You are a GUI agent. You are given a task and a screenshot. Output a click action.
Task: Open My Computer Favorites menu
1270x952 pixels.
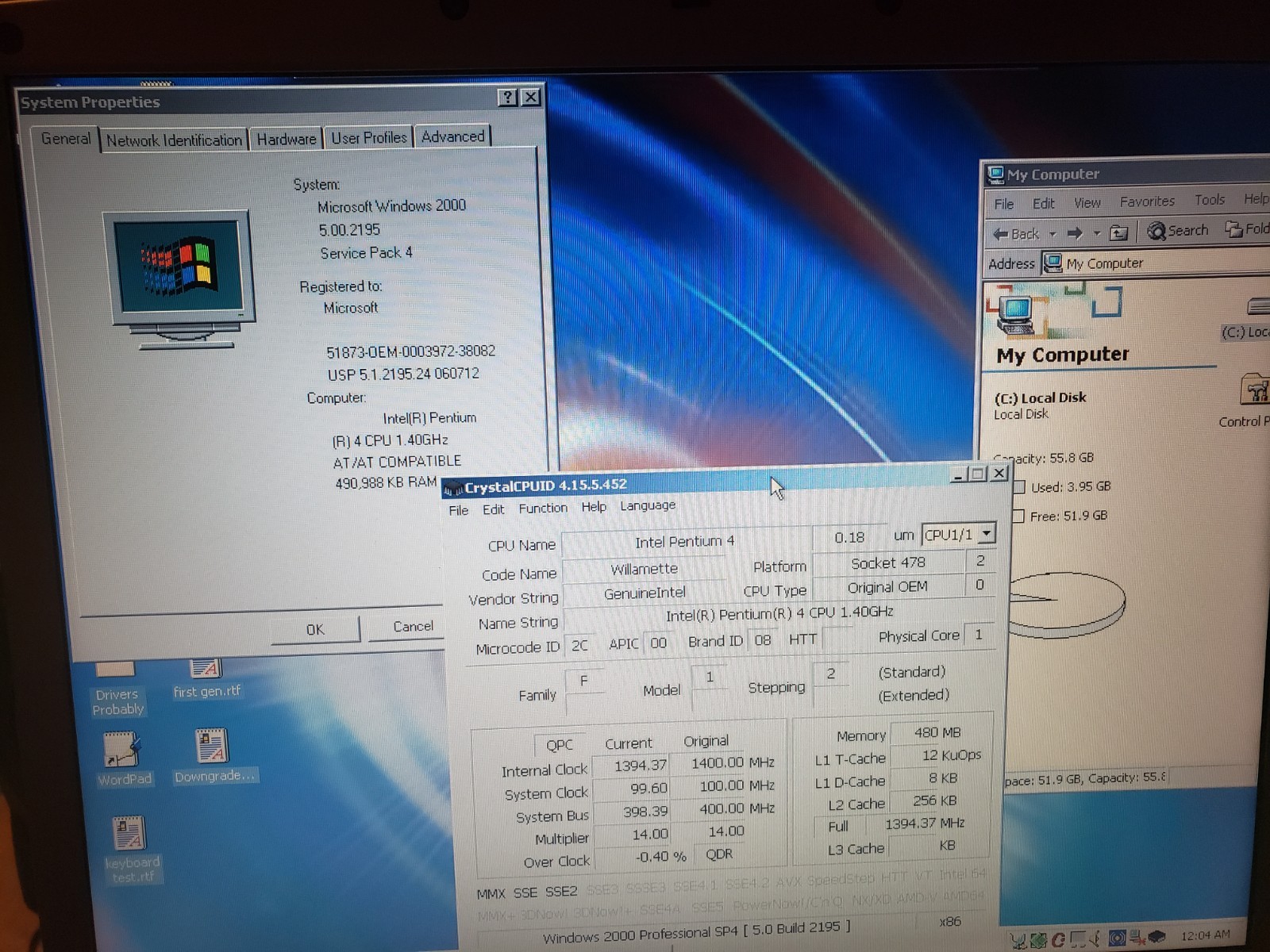click(1147, 202)
